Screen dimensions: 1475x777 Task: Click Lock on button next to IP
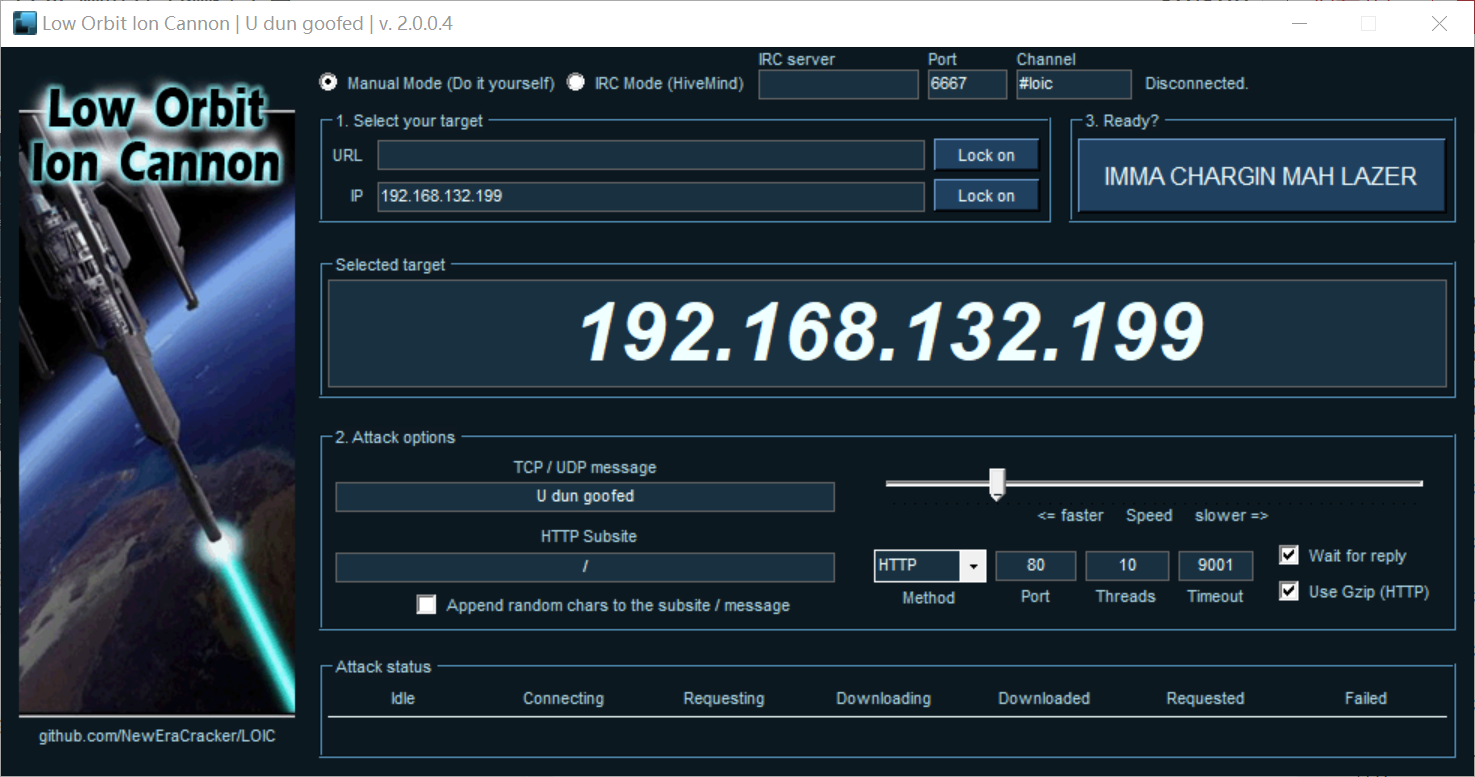pos(986,196)
